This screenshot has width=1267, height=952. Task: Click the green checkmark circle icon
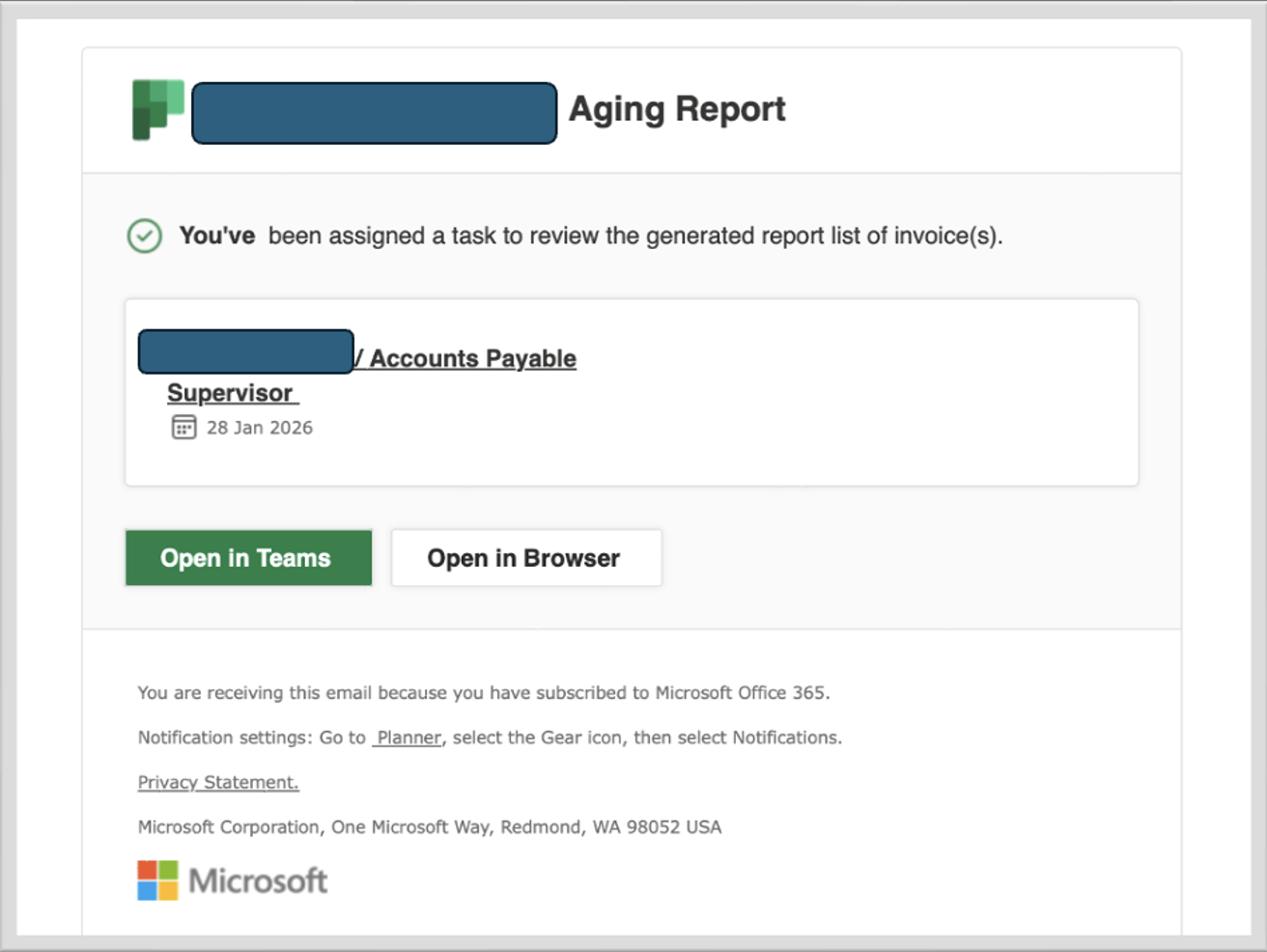tap(145, 236)
